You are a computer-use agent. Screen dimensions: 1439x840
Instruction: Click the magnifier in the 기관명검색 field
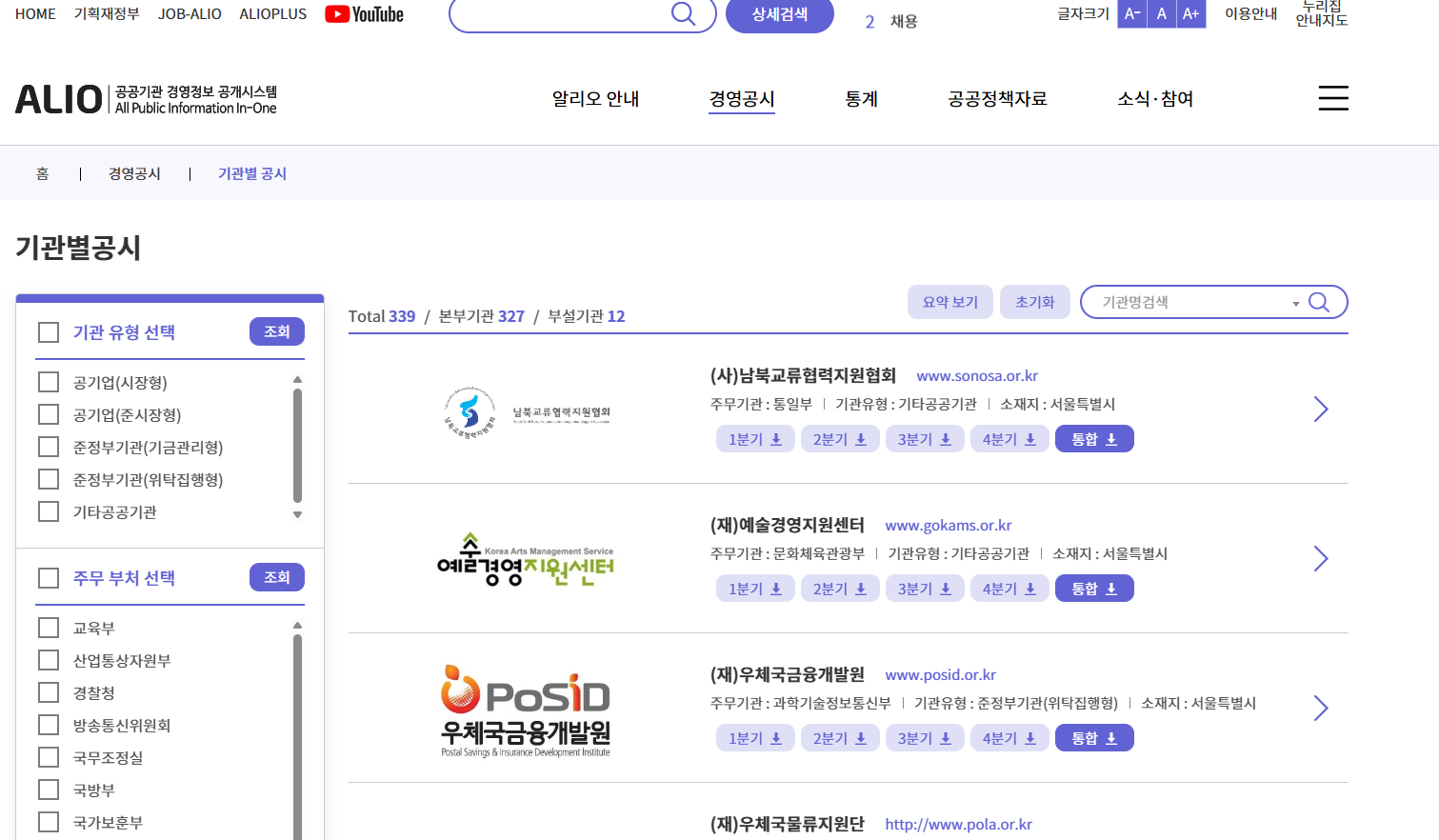click(x=1319, y=302)
